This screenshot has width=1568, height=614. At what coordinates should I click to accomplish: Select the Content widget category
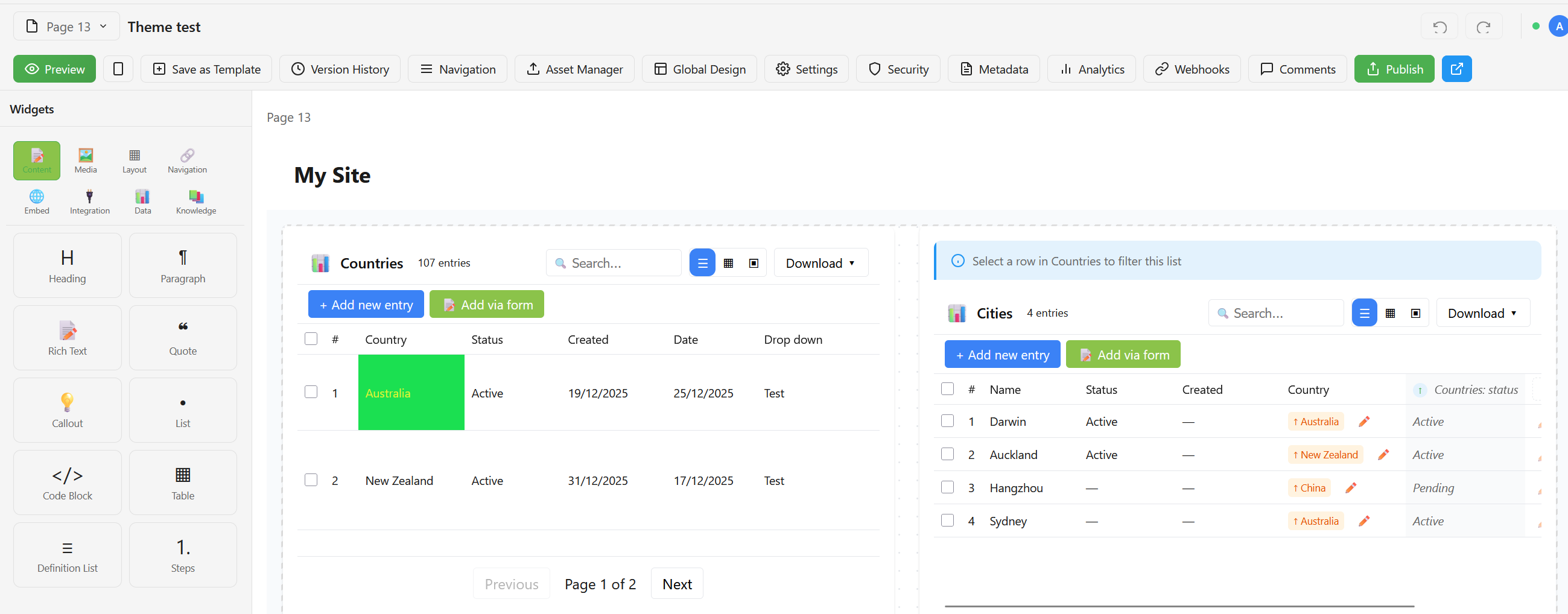click(x=37, y=160)
